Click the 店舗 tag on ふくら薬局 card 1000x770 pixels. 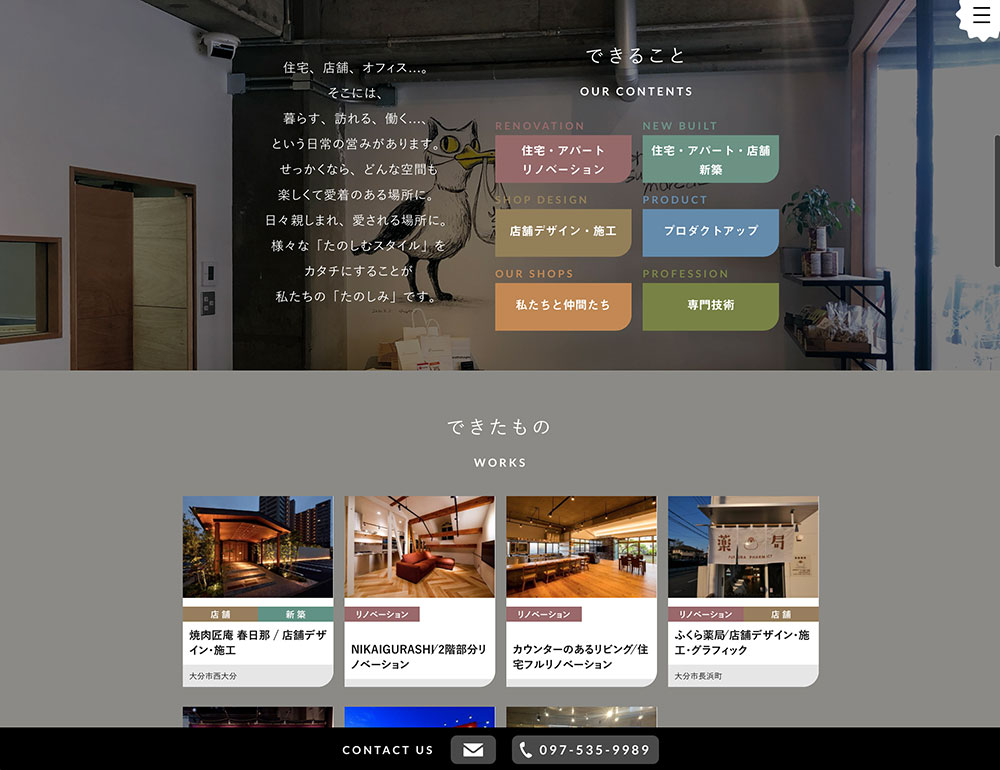[781, 614]
